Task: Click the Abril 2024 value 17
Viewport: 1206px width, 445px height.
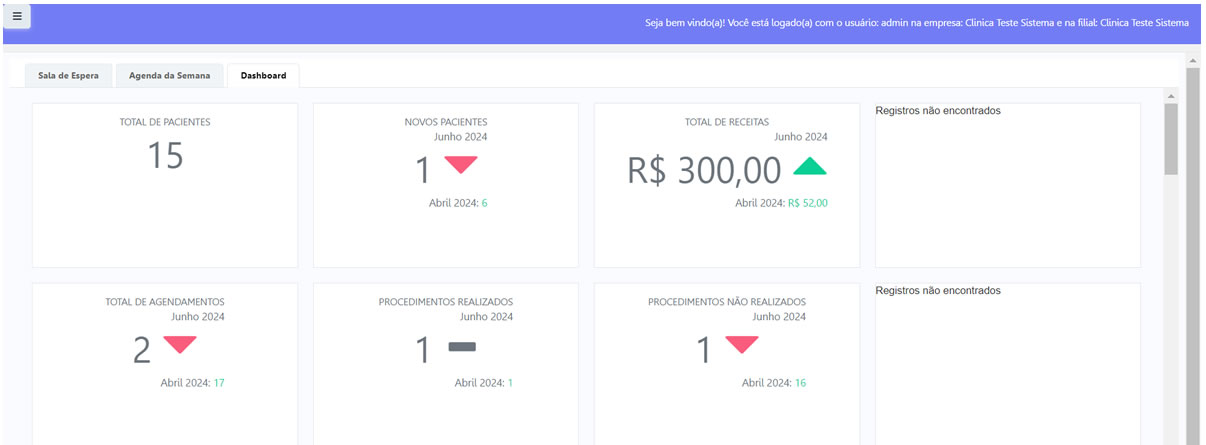Action: [219, 382]
